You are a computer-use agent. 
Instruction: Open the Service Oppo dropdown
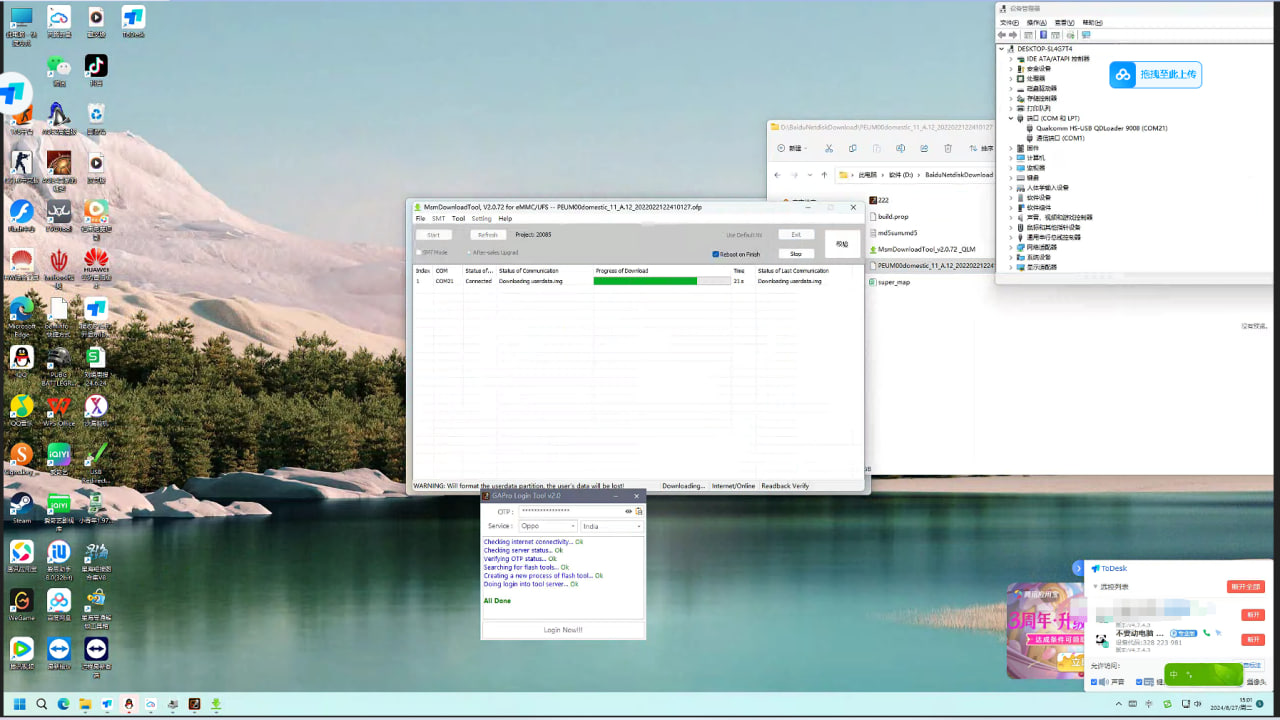tap(548, 526)
